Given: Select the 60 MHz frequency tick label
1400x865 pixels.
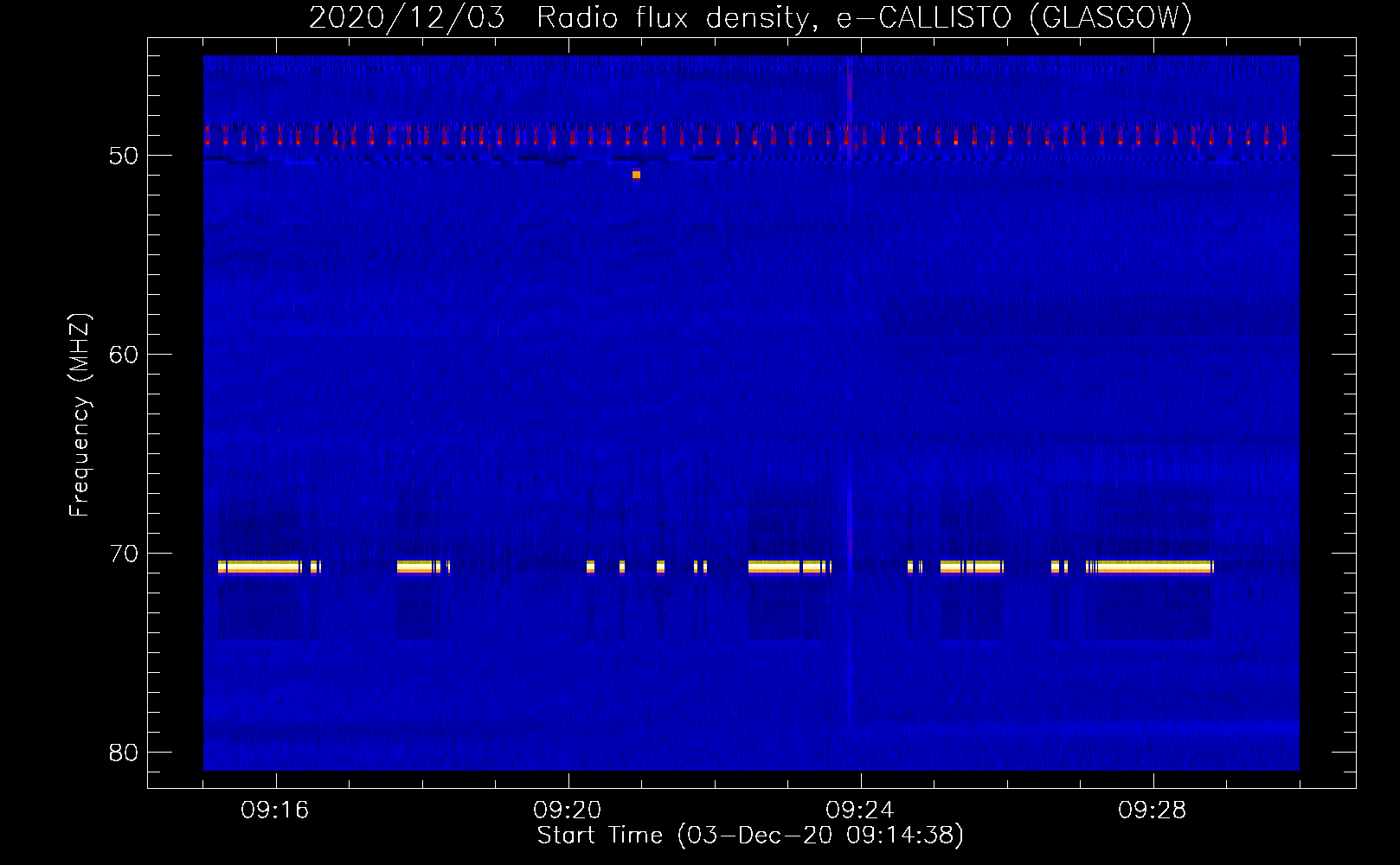Looking at the screenshot, I should tap(124, 355).
